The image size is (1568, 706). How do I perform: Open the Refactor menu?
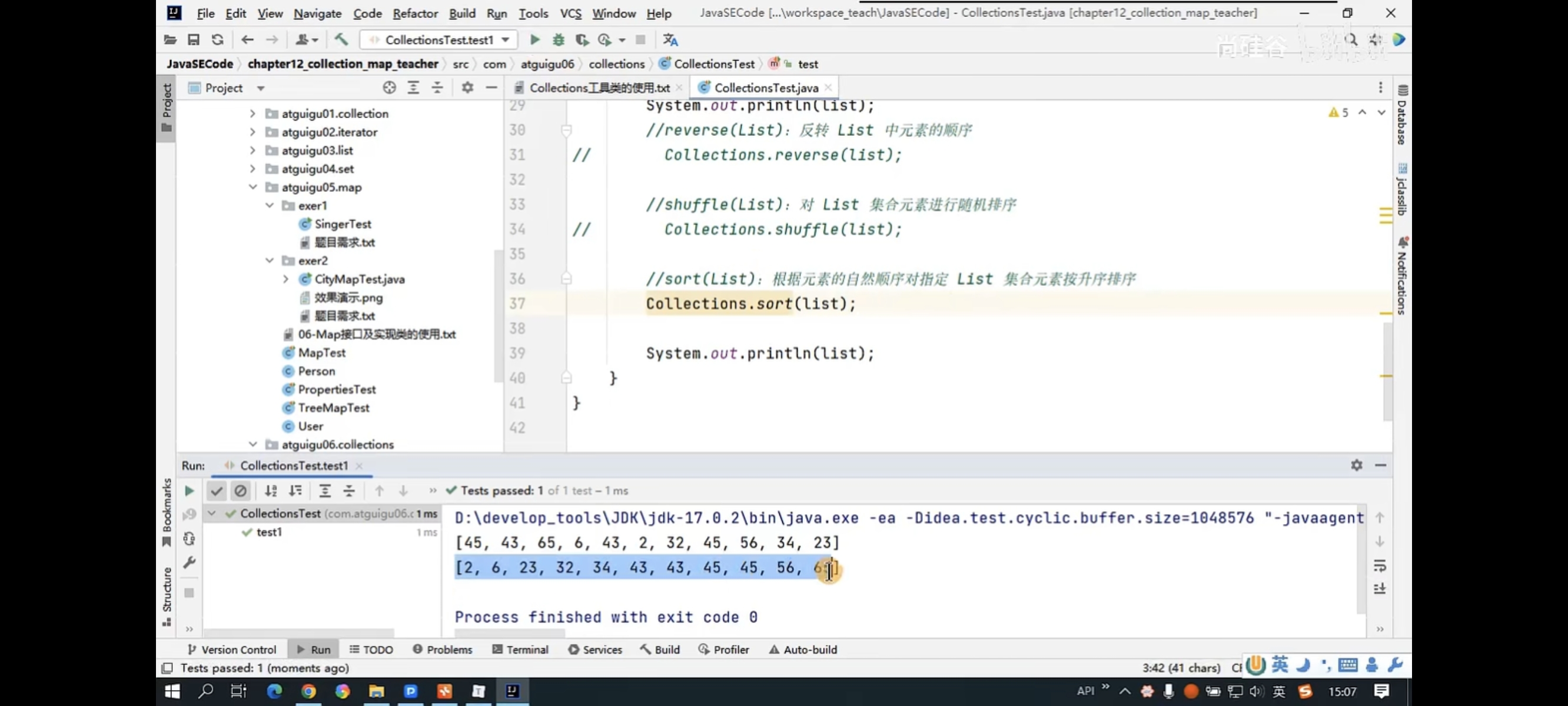pos(414,13)
